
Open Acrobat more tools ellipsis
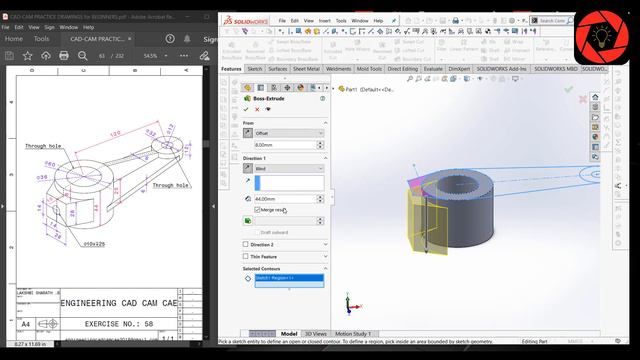(x=184, y=56)
